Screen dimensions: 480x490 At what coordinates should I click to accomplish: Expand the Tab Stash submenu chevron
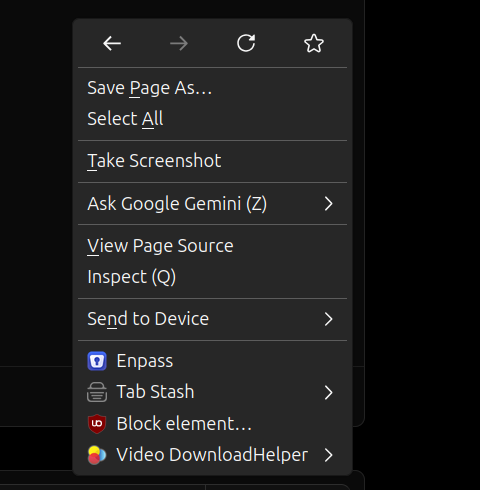[329, 392]
